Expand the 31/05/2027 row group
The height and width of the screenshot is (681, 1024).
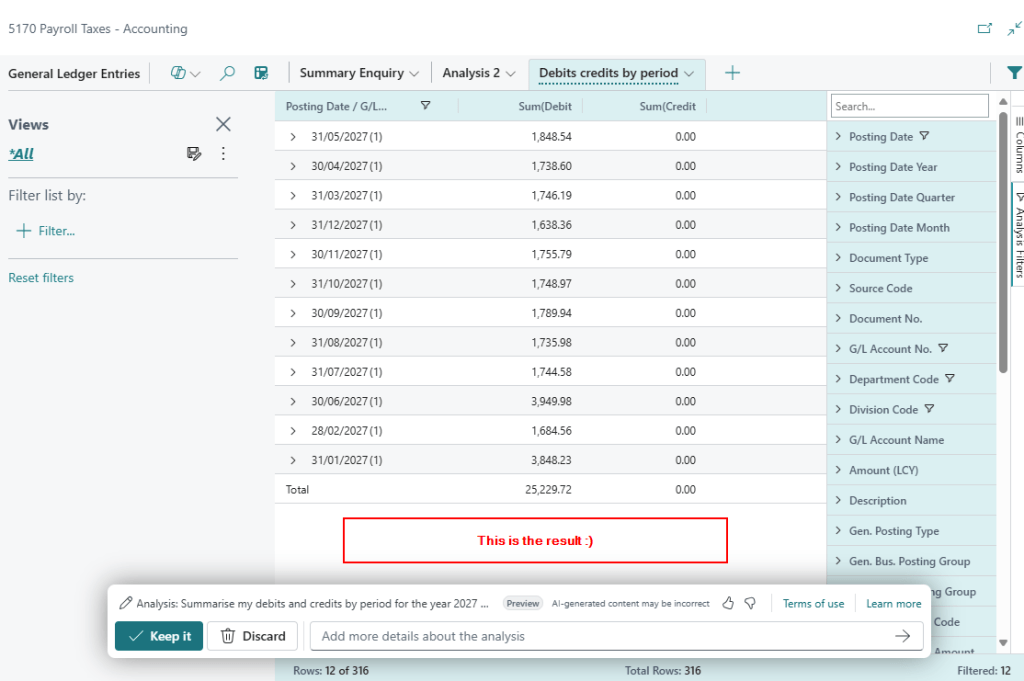click(x=293, y=137)
